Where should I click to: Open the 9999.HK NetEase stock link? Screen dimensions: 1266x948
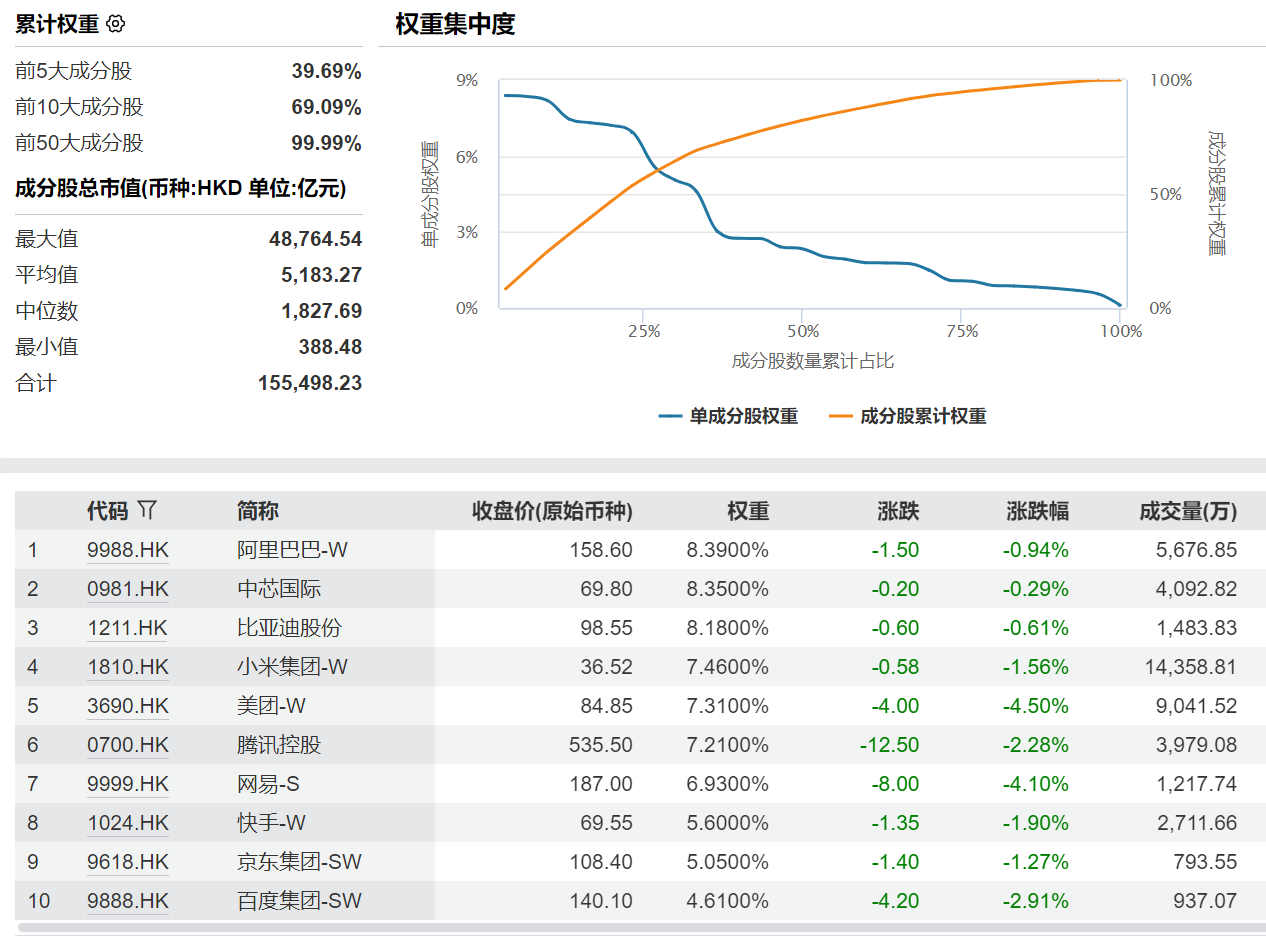click(127, 783)
